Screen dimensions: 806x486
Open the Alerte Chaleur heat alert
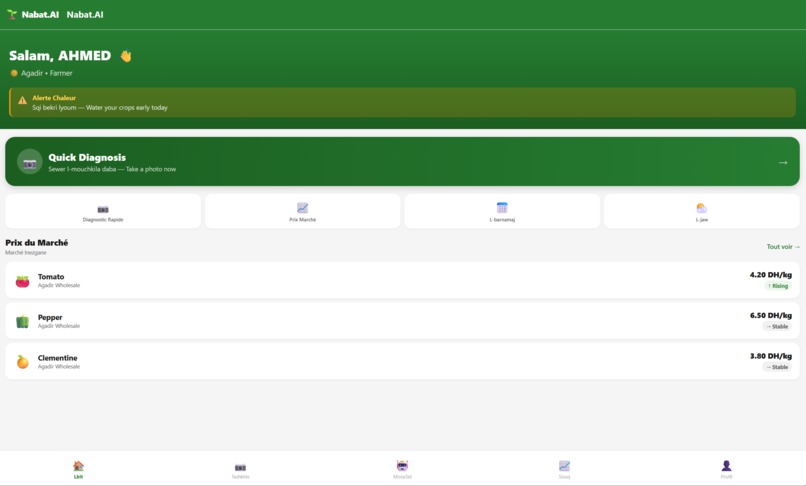tap(402, 102)
